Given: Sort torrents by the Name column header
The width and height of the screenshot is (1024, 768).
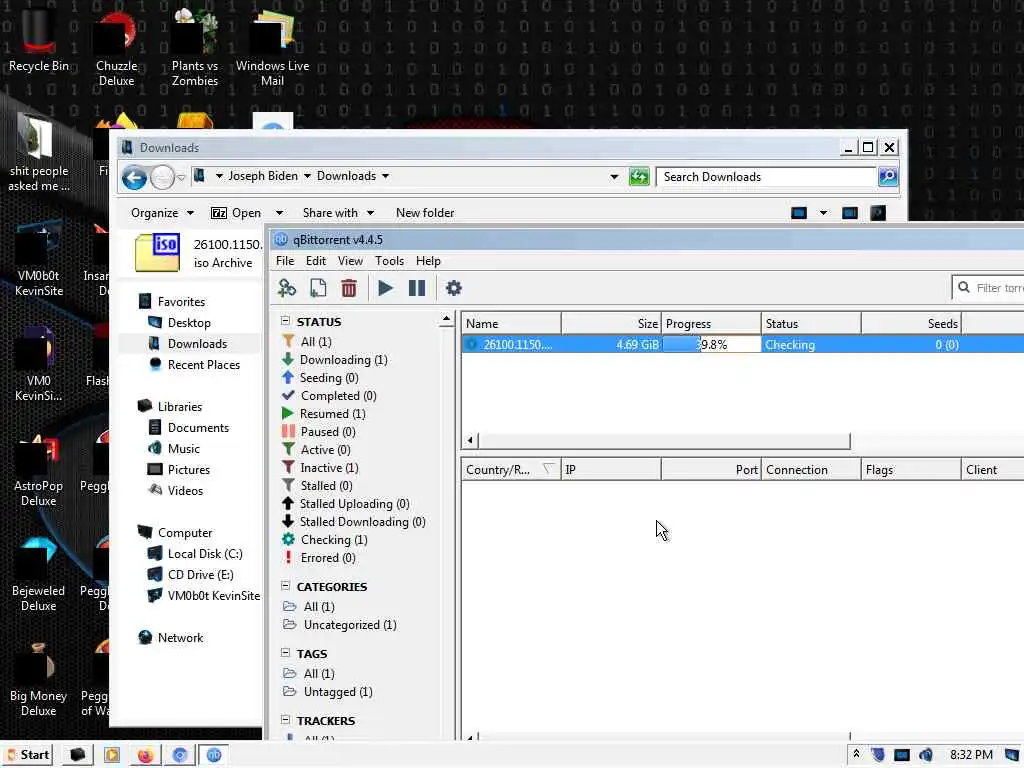Looking at the screenshot, I should tap(511, 323).
